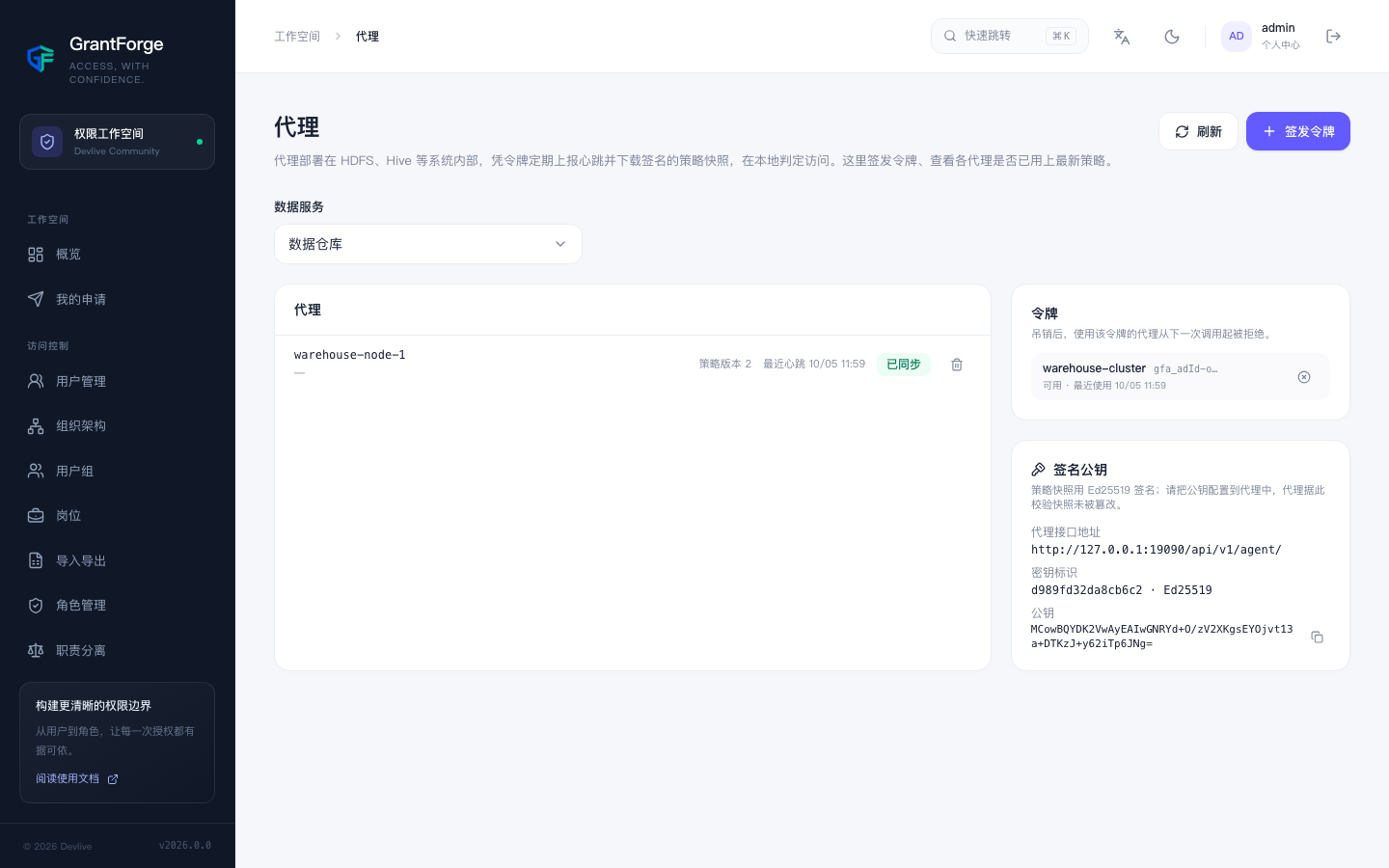The image size is (1389, 868).
Task: Click the logout icon
Action: pos(1334,37)
